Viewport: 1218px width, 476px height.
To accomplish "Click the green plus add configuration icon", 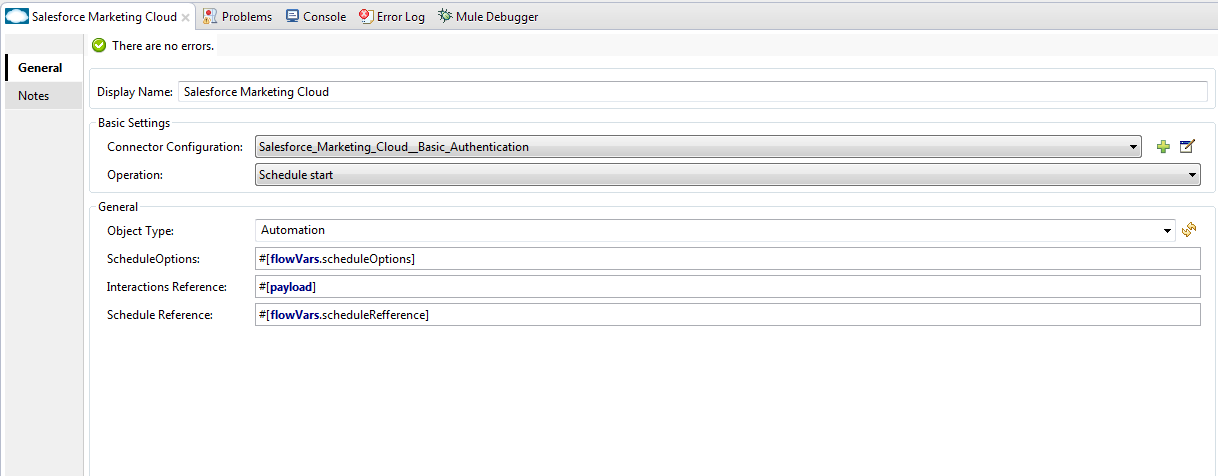I will [x=1163, y=147].
